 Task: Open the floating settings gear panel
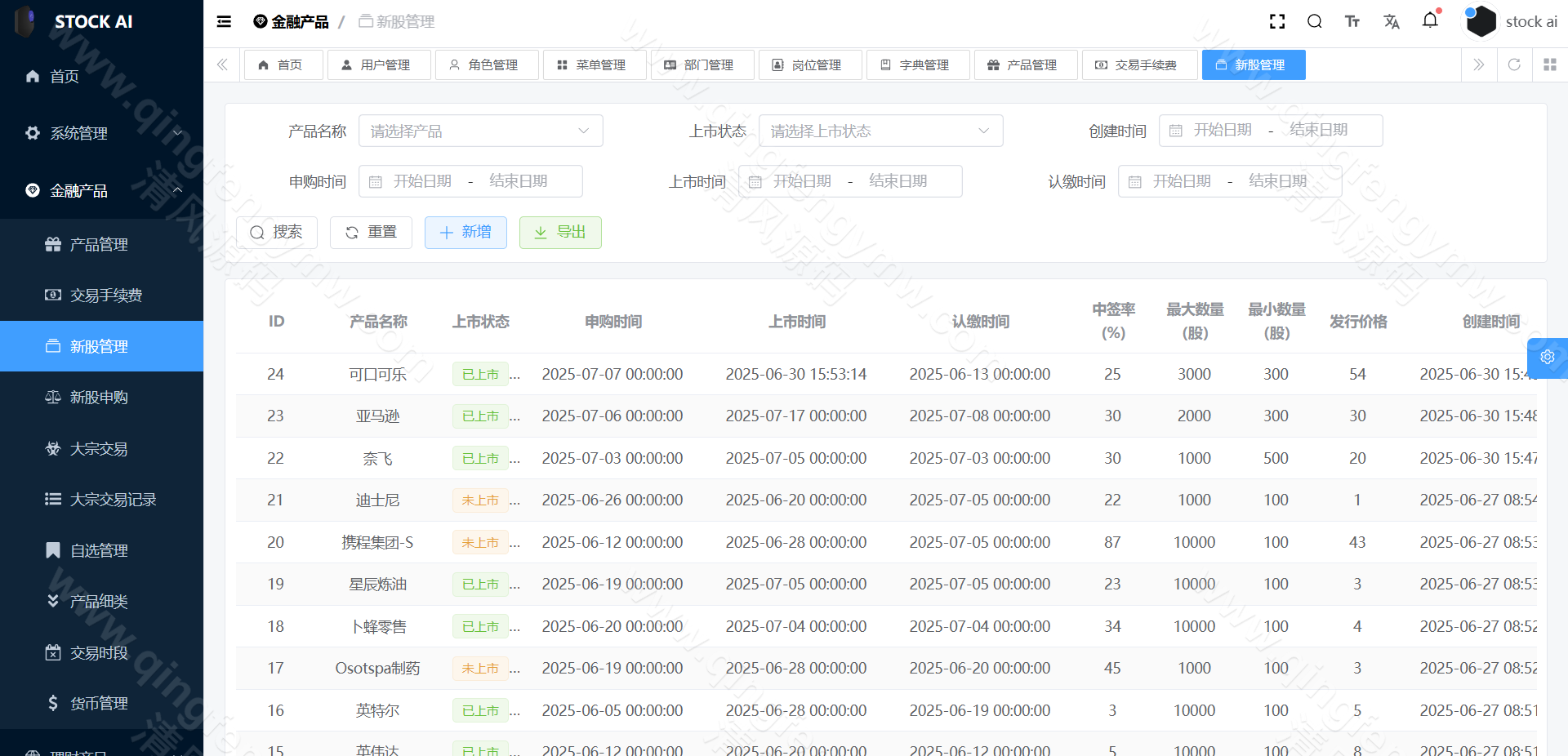1548,358
